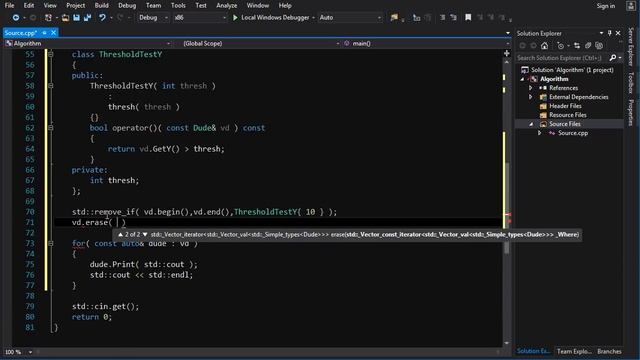Collapse the Algorithm project node
This screenshot has width=640, height=360.
(522, 79)
